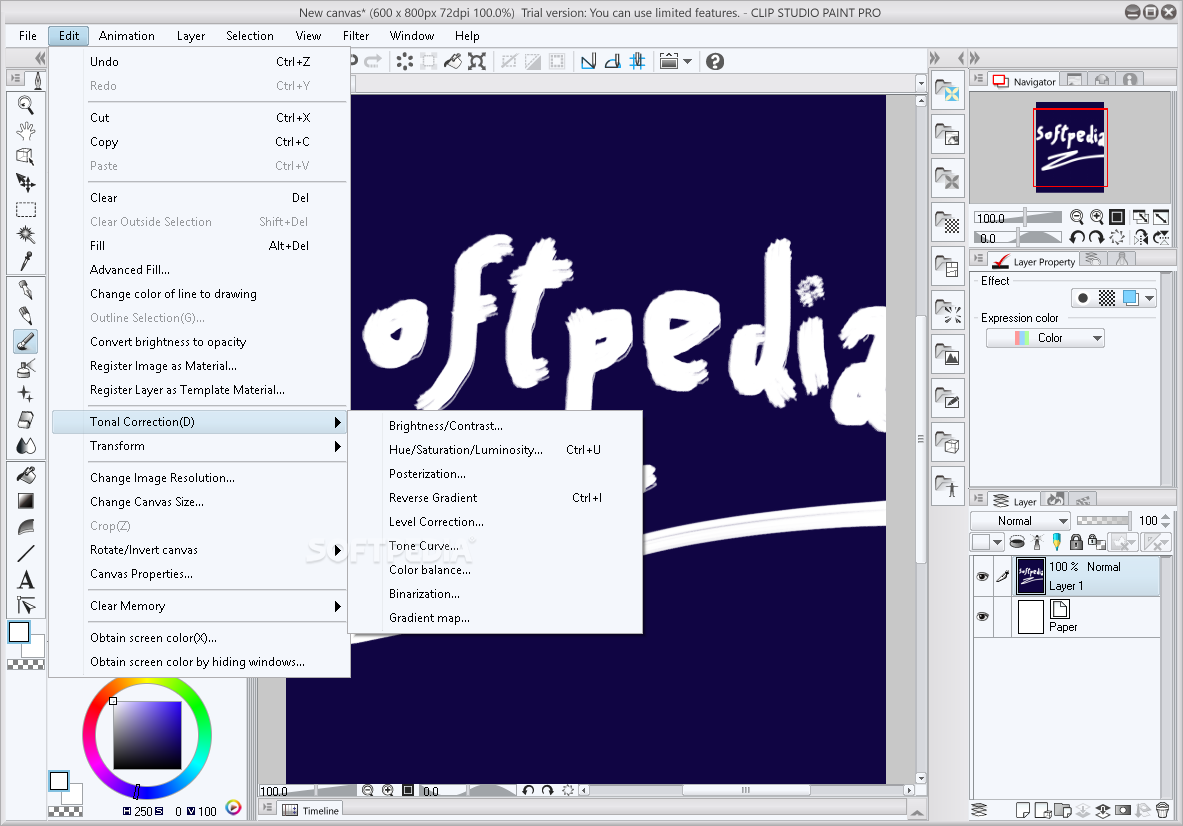Image resolution: width=1183 pixels, height=826 pixels.
Task: Click Layer 1 thumbnail in Layer panel
Action: [1030, 576]
